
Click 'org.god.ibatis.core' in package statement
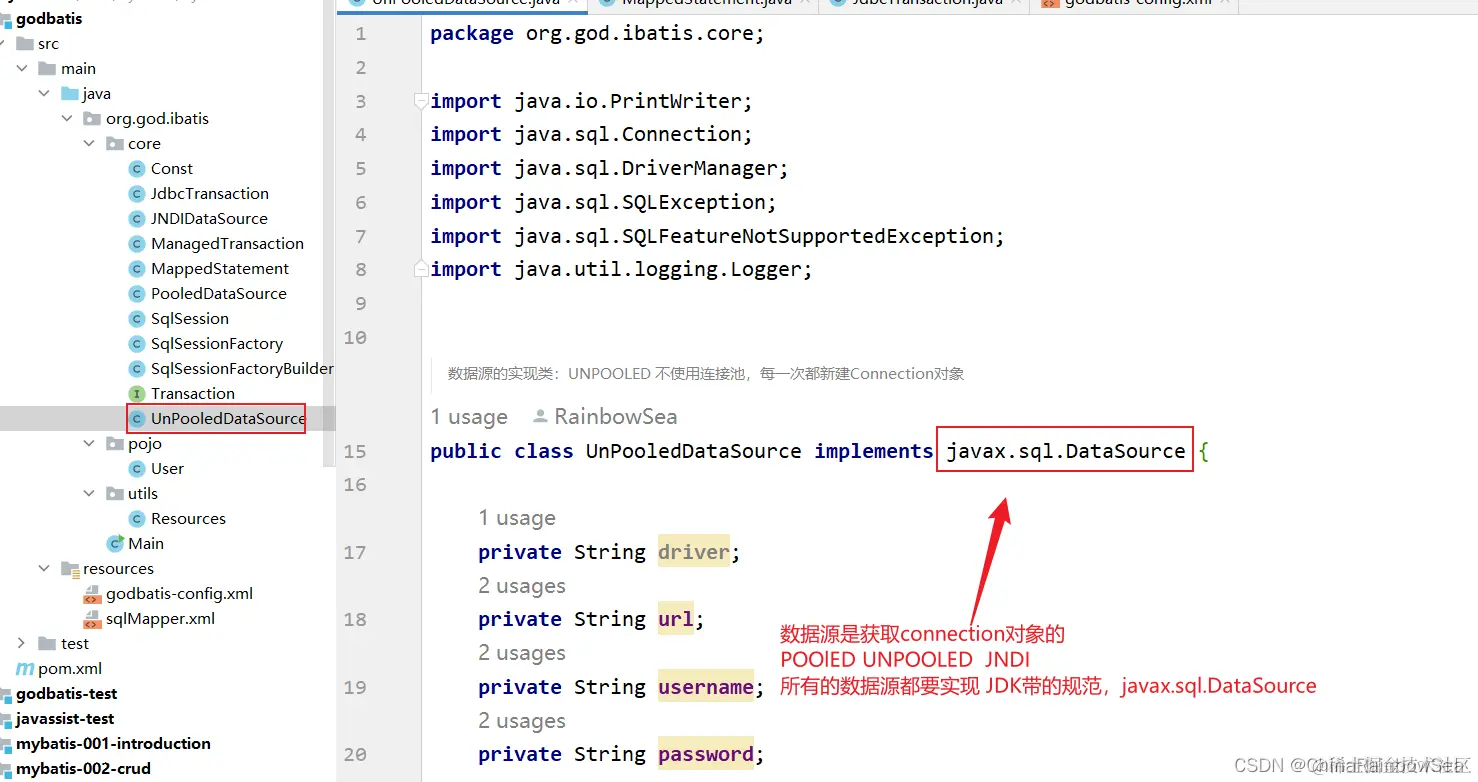639,34
